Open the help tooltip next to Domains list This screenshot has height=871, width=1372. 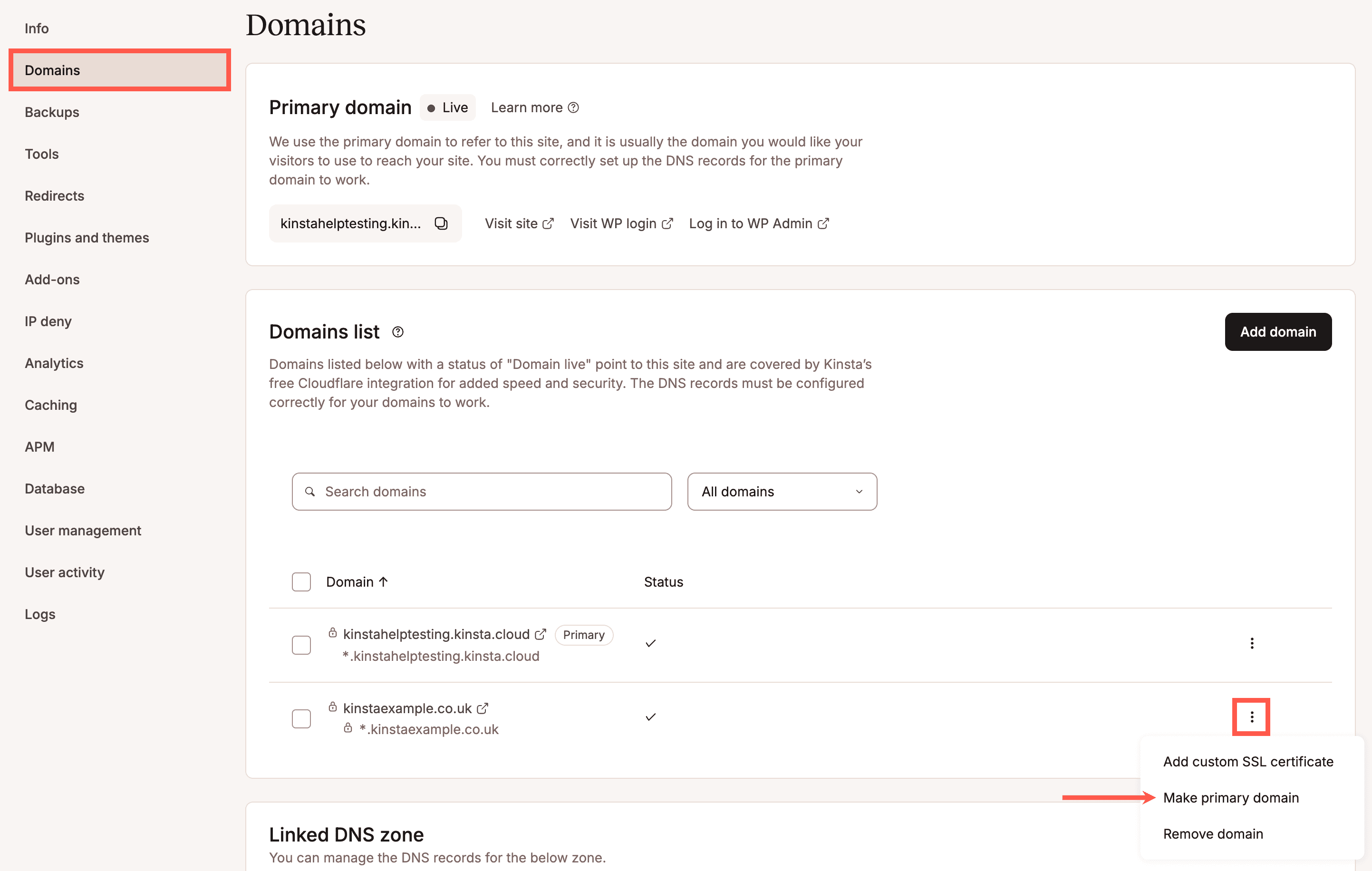click(x=397, y=331)
